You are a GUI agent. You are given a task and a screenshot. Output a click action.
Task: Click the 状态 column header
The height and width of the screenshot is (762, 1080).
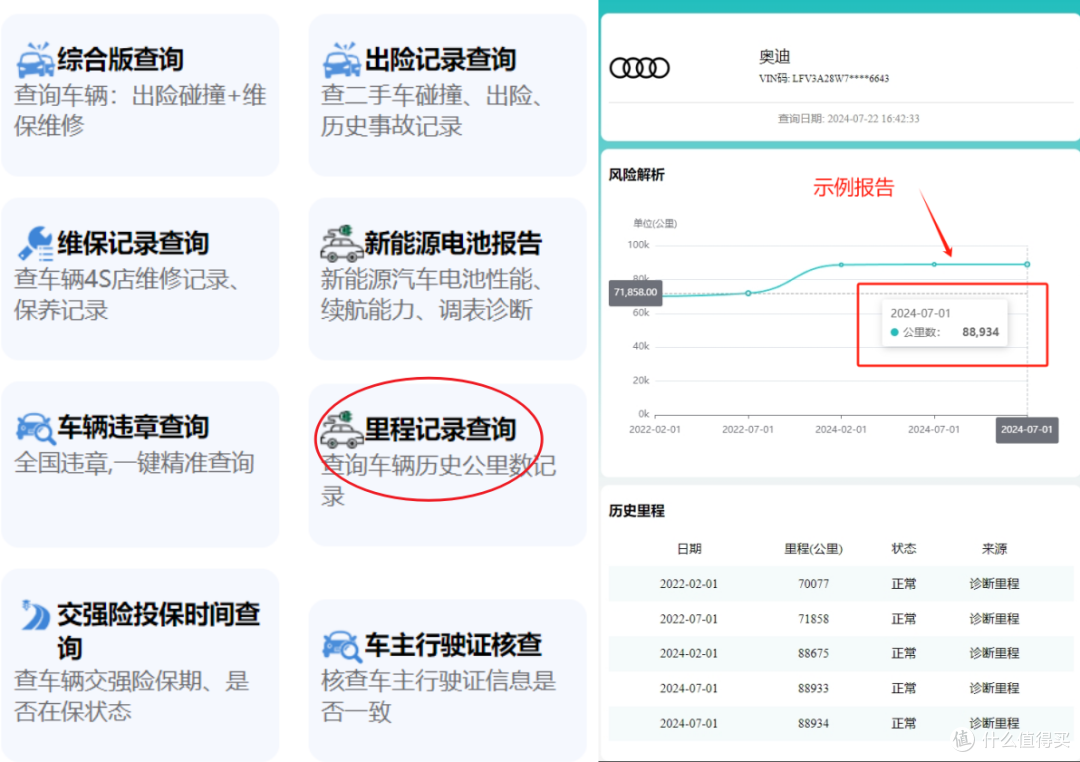[x=904, y=548]
